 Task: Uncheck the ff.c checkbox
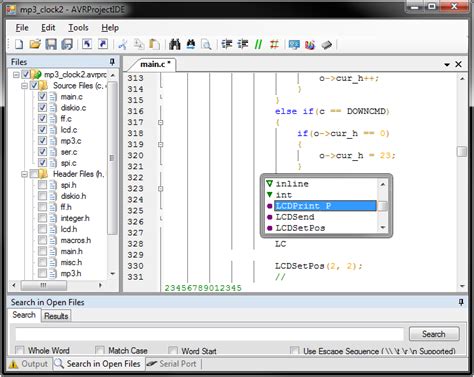click(42, 119)
